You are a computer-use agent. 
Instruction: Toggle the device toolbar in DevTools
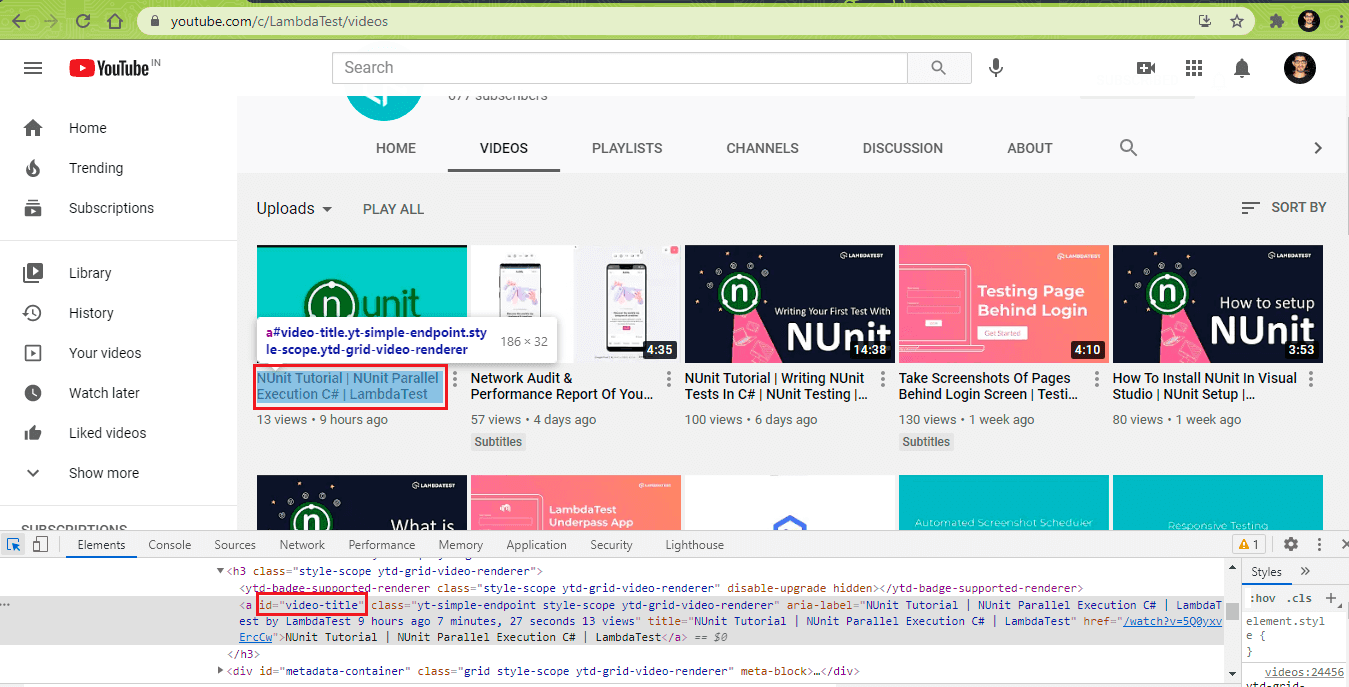click(x=40, y=545)
